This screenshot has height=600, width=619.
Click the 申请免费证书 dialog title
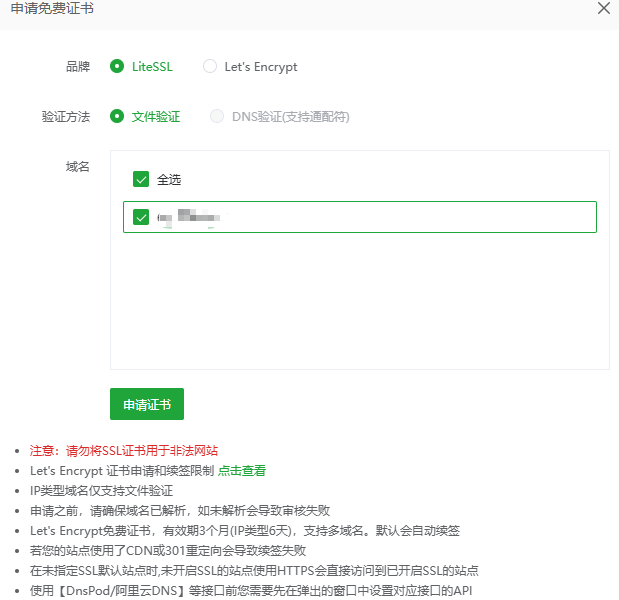coord(52,8)
